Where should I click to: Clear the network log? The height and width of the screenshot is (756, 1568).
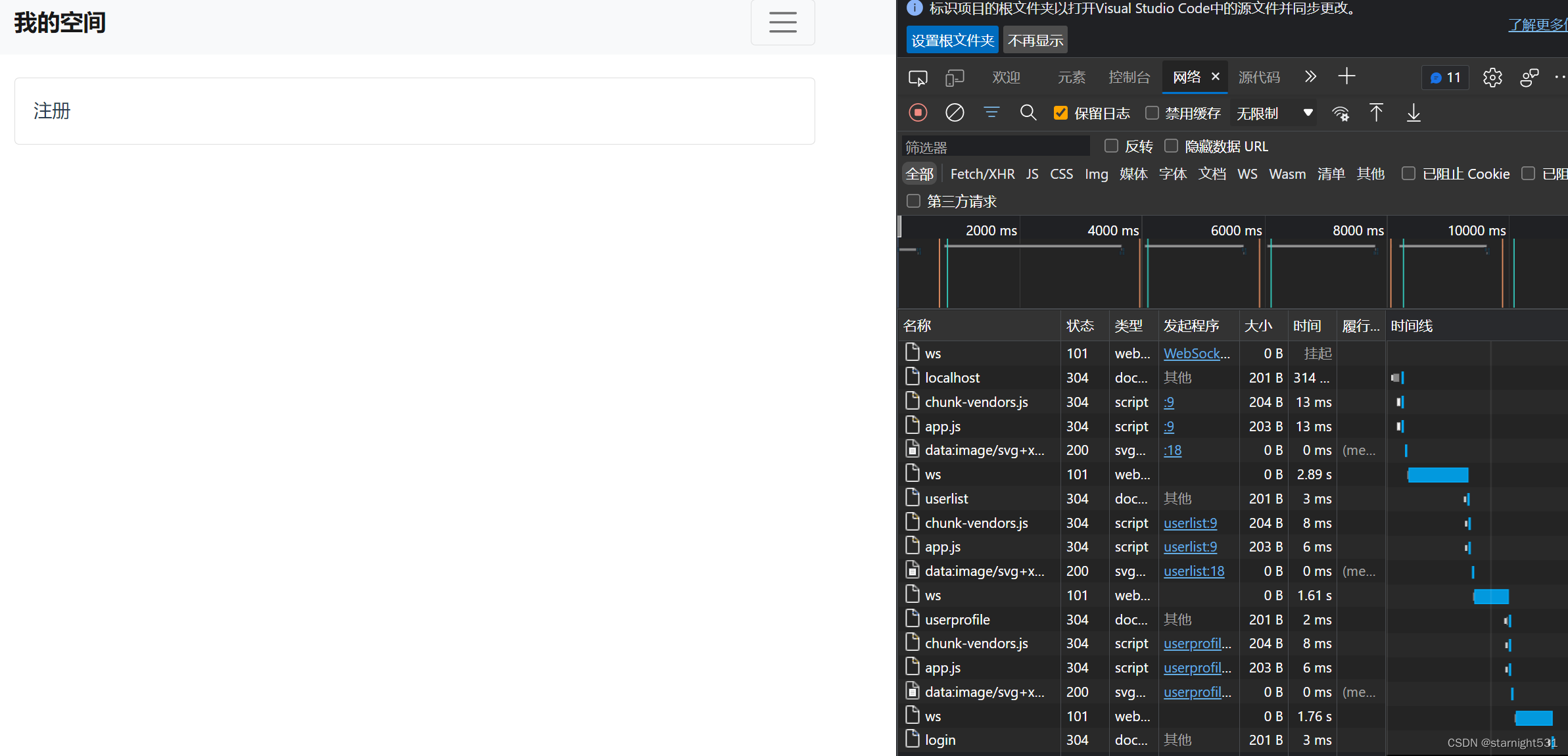pyautogui.click(x=955, y=113)
